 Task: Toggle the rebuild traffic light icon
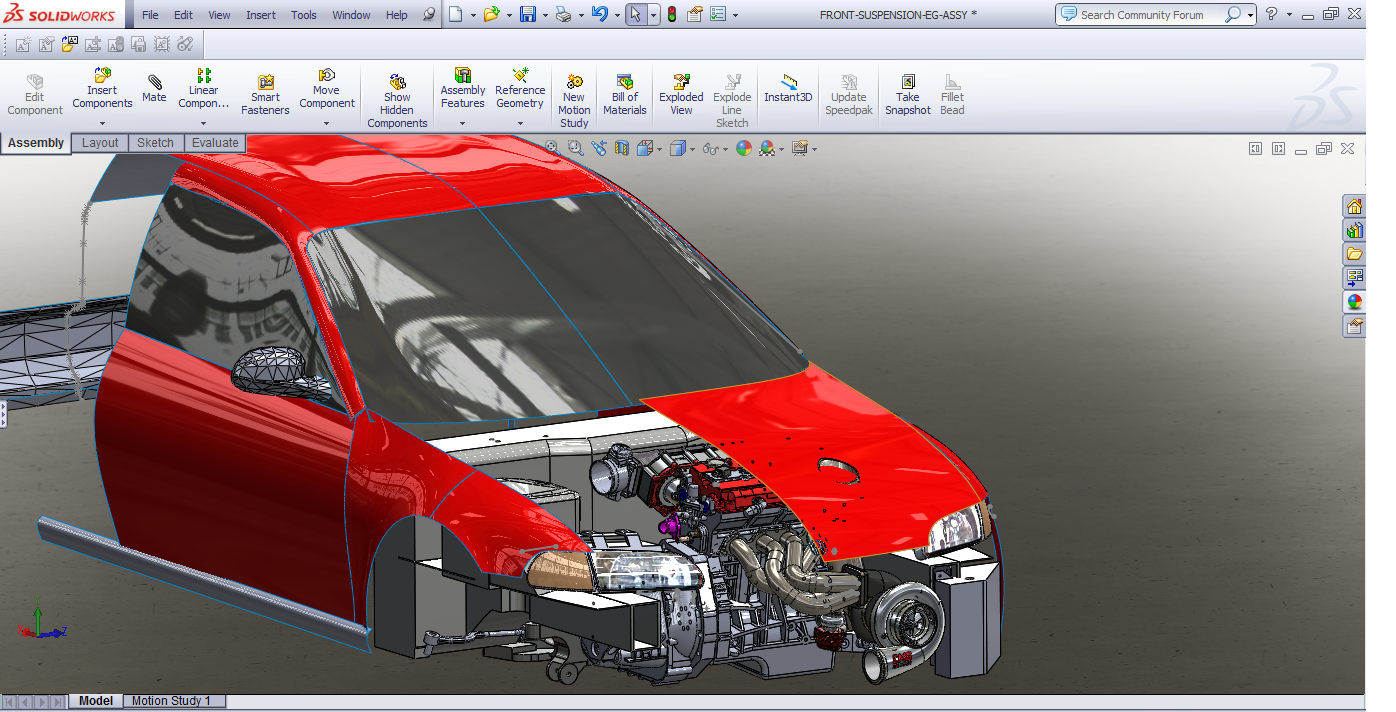671,15
